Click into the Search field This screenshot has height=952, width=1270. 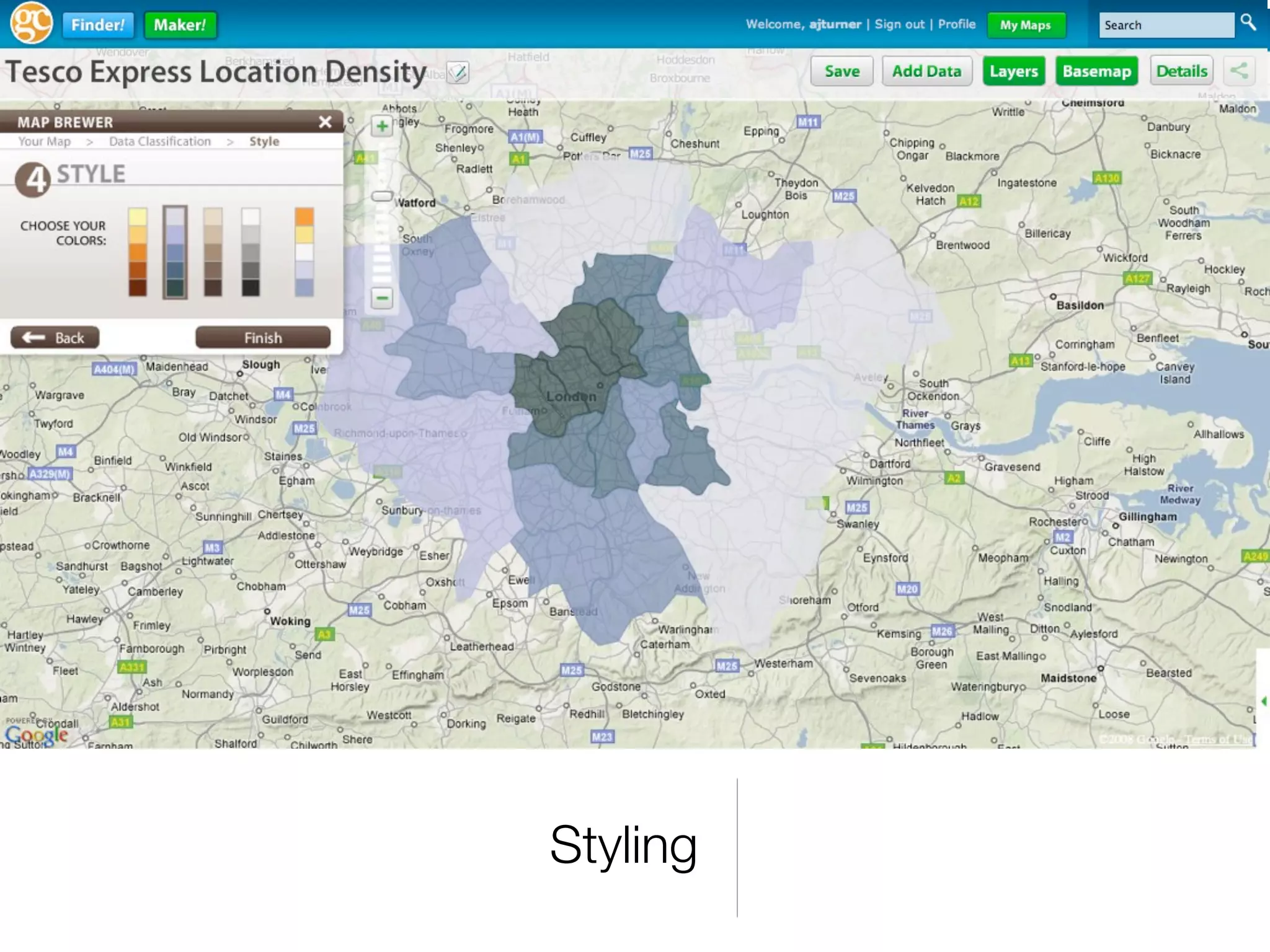pyautogui.click(x=1165, y=25)
